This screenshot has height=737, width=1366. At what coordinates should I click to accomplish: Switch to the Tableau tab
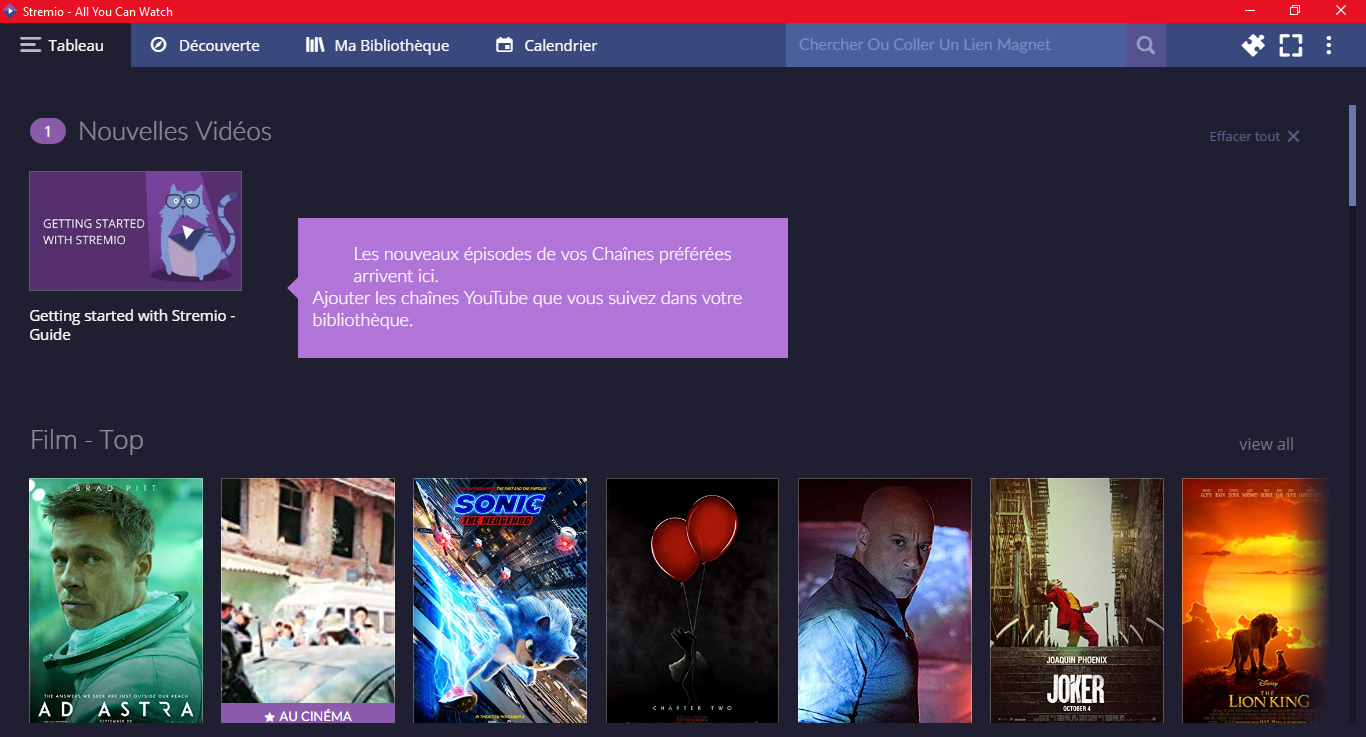click(65, 45)
